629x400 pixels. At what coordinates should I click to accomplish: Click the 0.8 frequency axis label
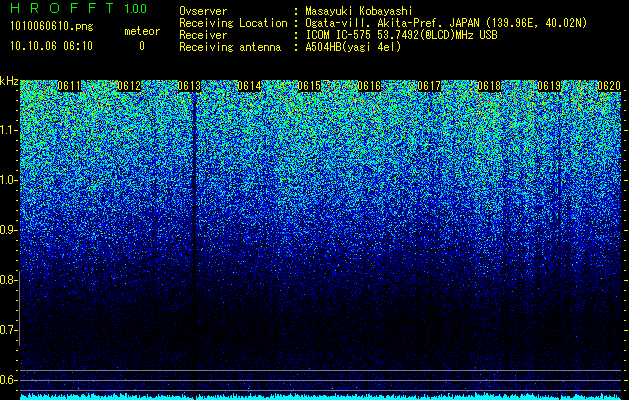[8, 280]
